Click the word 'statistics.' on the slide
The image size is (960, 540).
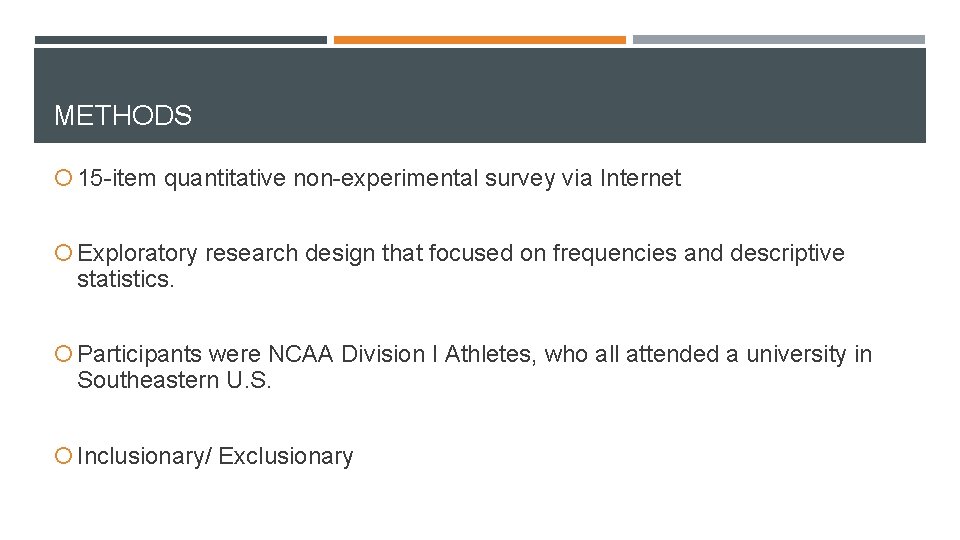(126, 279)
